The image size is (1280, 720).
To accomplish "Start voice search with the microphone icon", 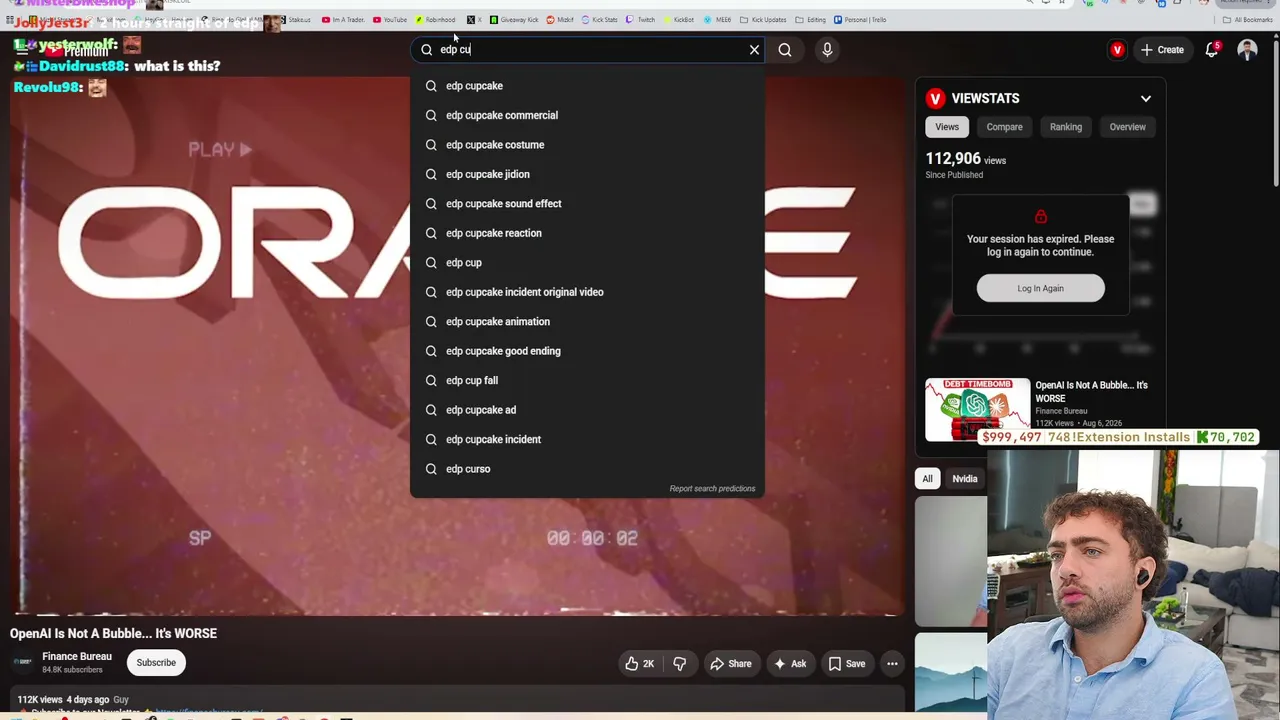I will 827,49.
